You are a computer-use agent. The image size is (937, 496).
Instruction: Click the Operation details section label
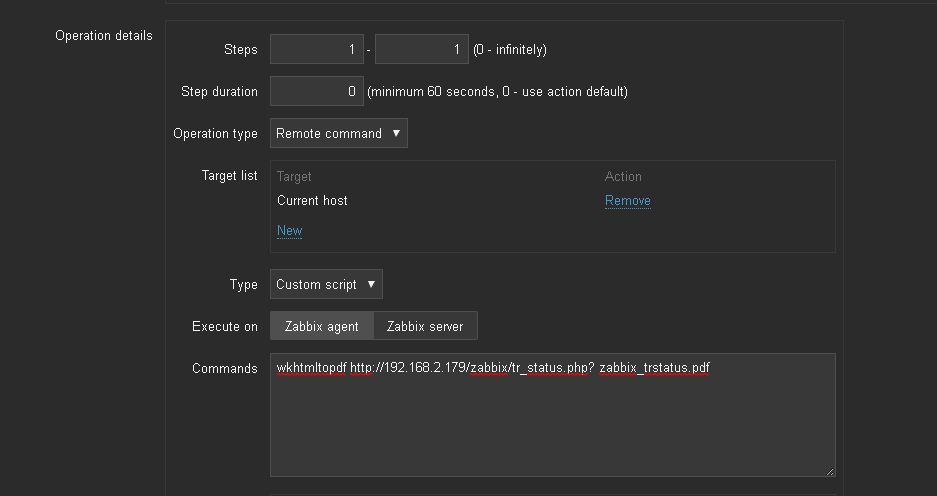click(103, 36)
